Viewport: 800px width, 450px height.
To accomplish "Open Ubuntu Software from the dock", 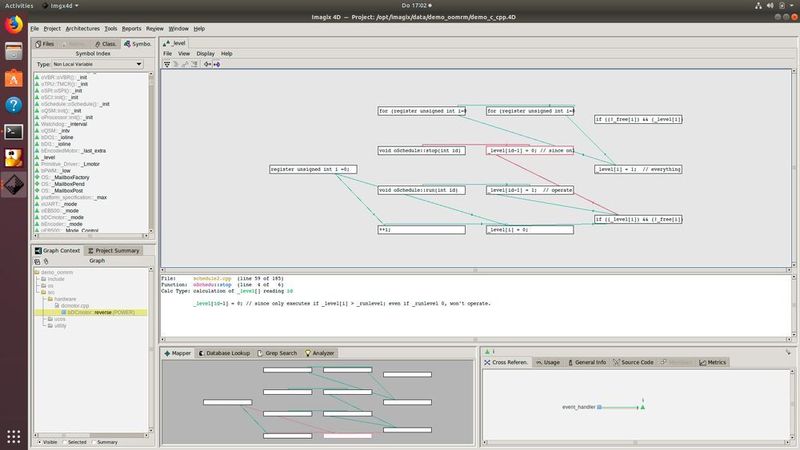I will click(14, 79).
